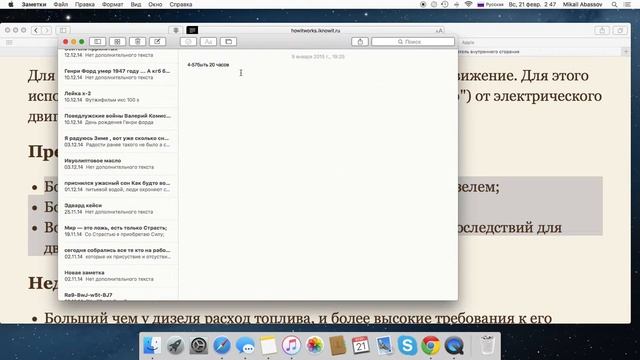Click user name Mikail Abassov
The width and height of the screenshot is (640, 360).
click(582, 4)
